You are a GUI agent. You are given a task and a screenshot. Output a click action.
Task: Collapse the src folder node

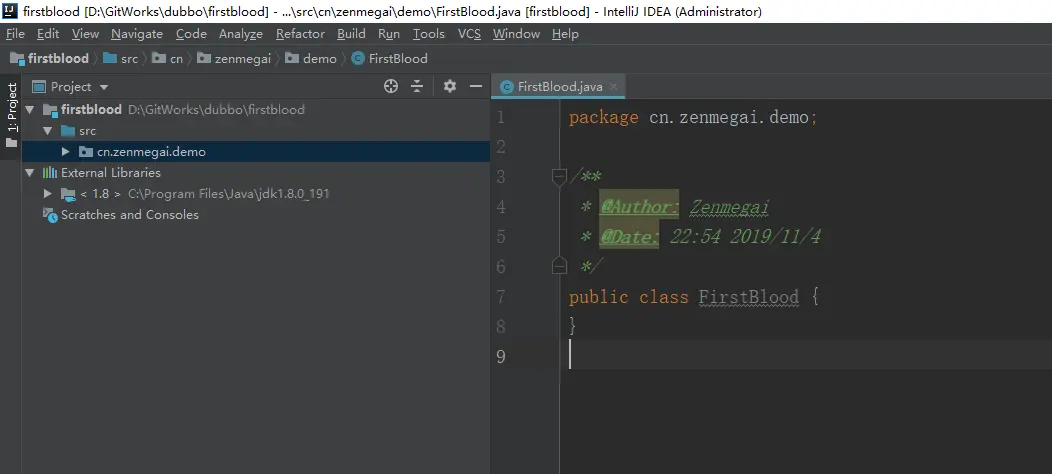pos(48,131)
